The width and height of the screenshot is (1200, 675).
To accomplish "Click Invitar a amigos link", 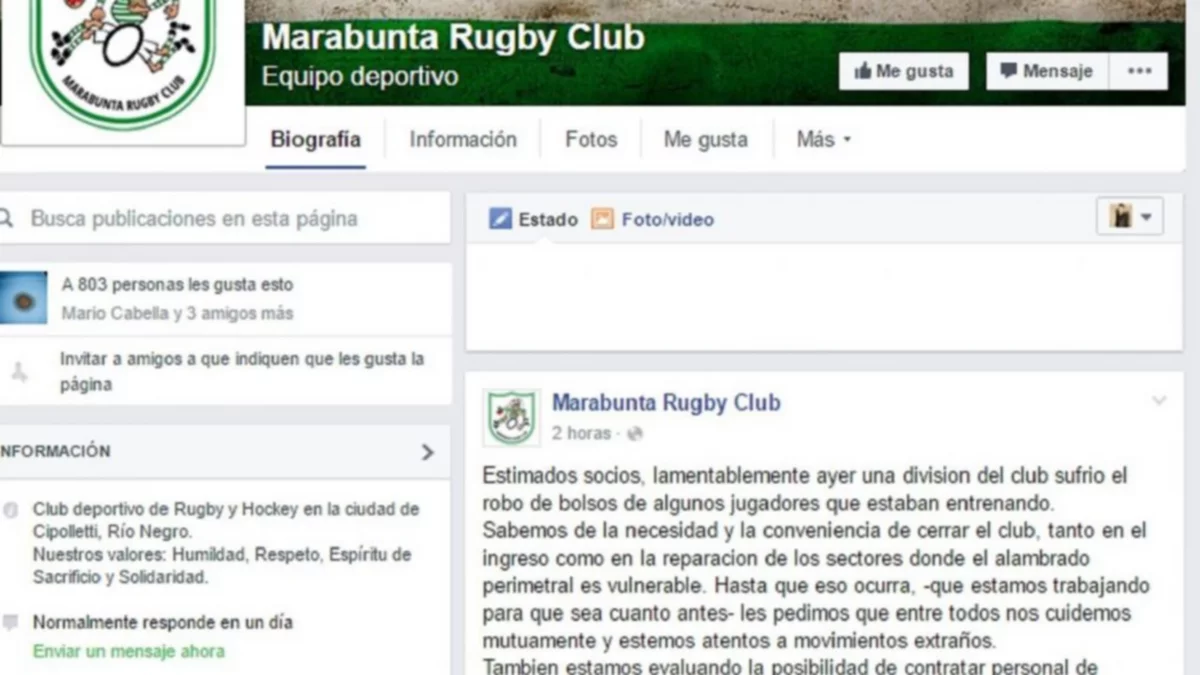I will point(242,371).
